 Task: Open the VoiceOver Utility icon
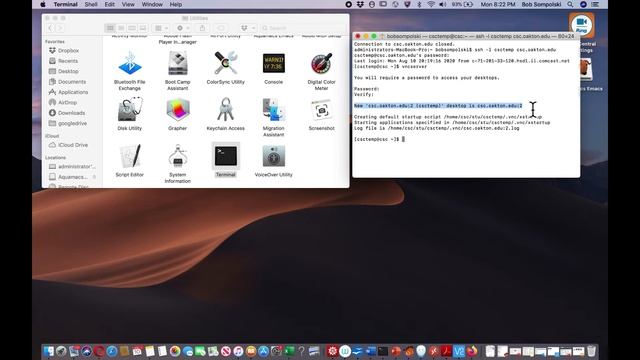coord(273,156)
